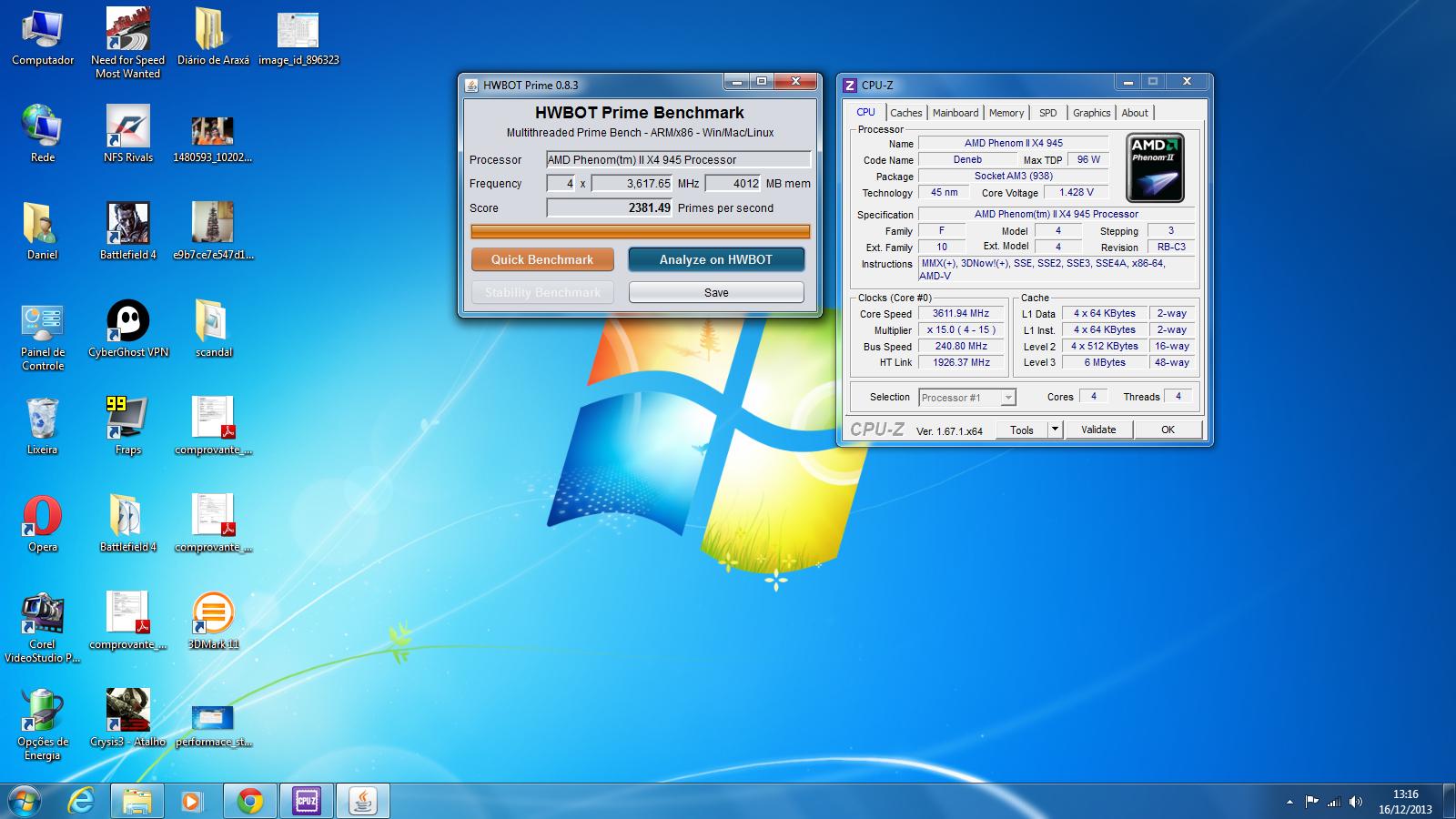Click the Windows Start button

(x=25, y=801)
